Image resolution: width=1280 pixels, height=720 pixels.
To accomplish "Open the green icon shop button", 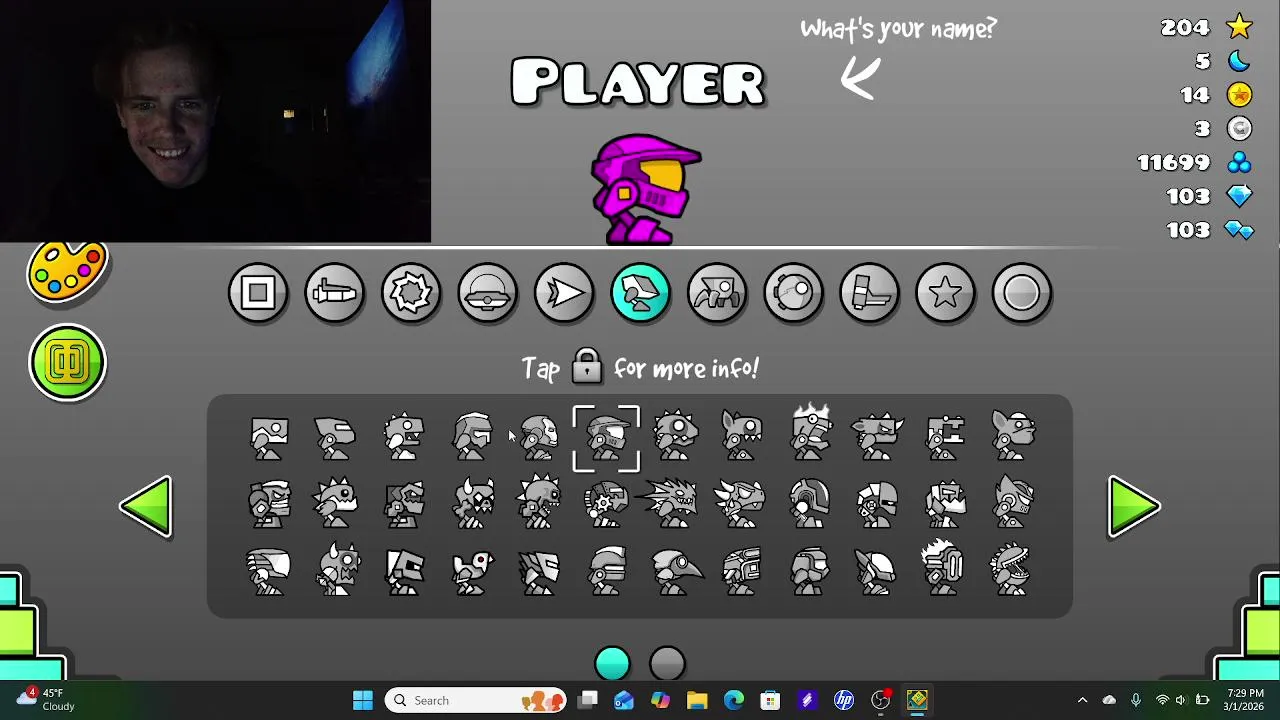I will click(67, 362).
